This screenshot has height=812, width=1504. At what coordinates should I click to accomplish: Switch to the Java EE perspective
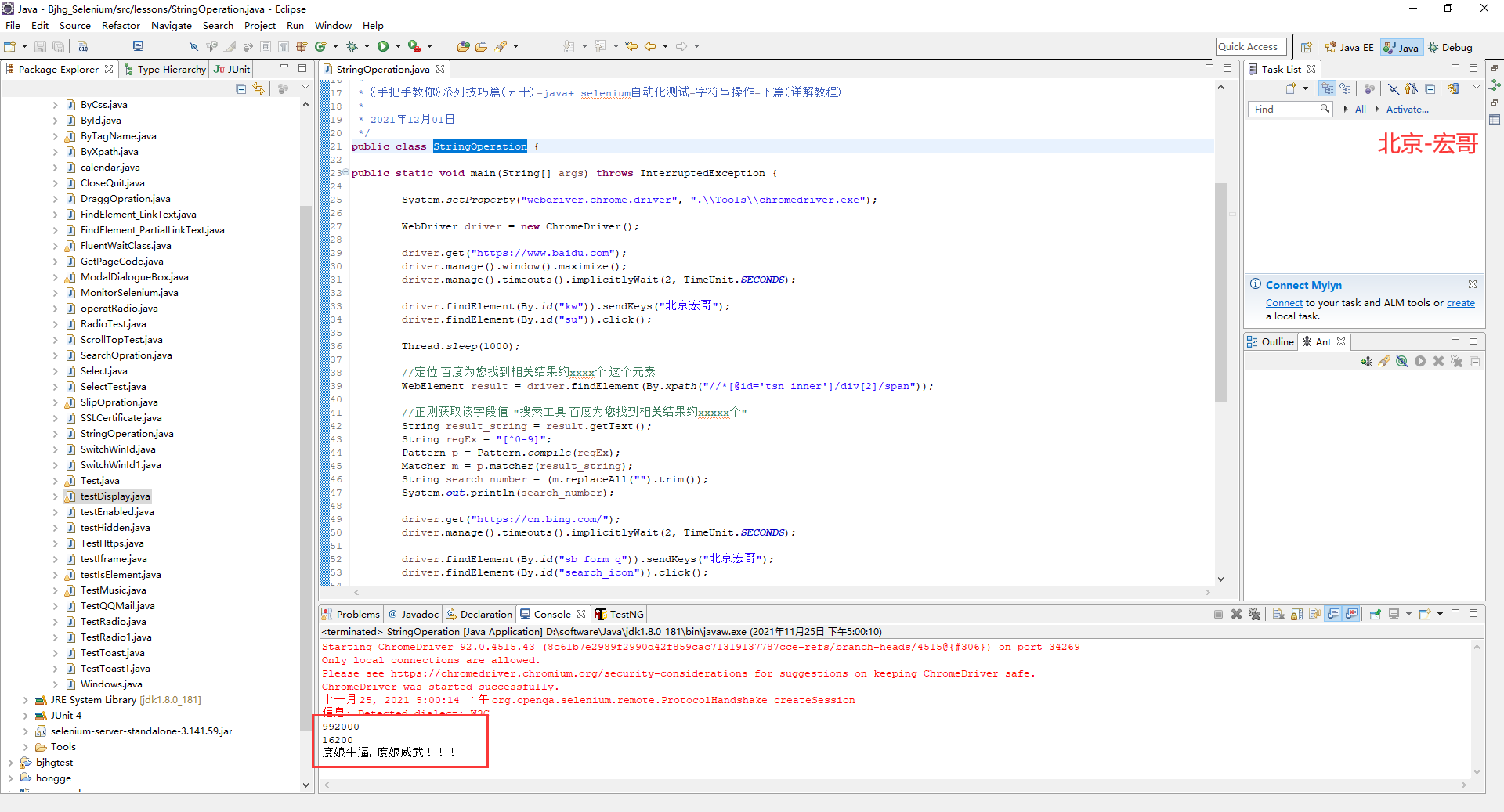1349,47
